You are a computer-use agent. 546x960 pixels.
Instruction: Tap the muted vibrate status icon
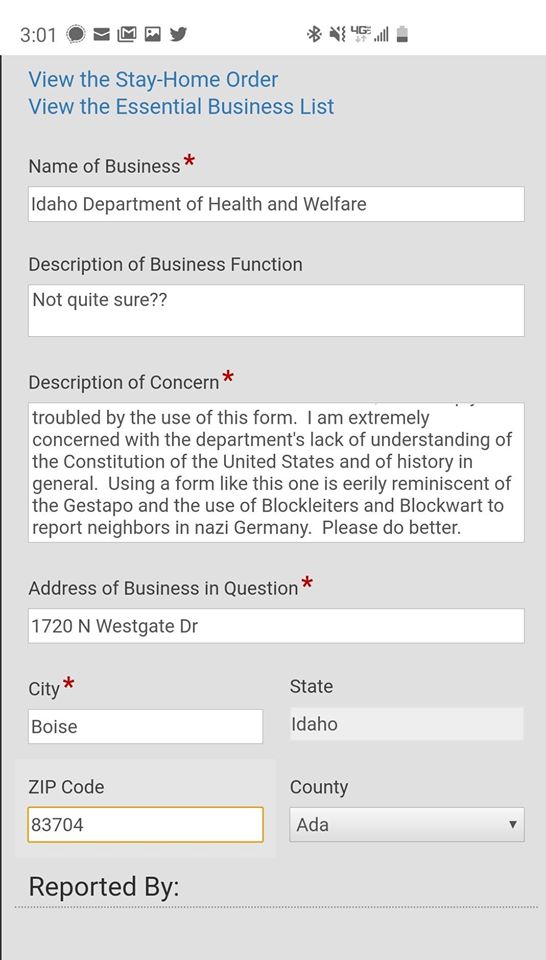[337, 34]
